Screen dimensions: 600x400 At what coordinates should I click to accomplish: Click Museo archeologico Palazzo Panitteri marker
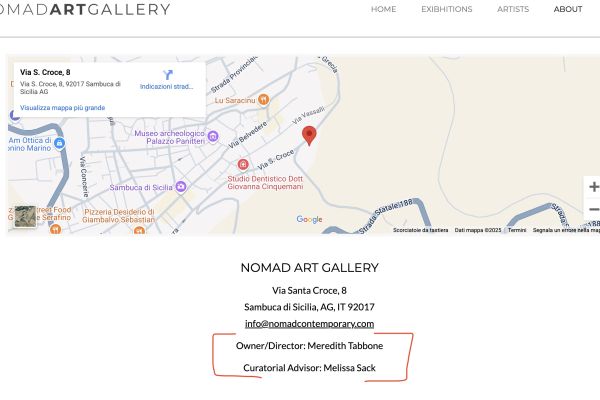pyautogui.click(x=213, y=136)
